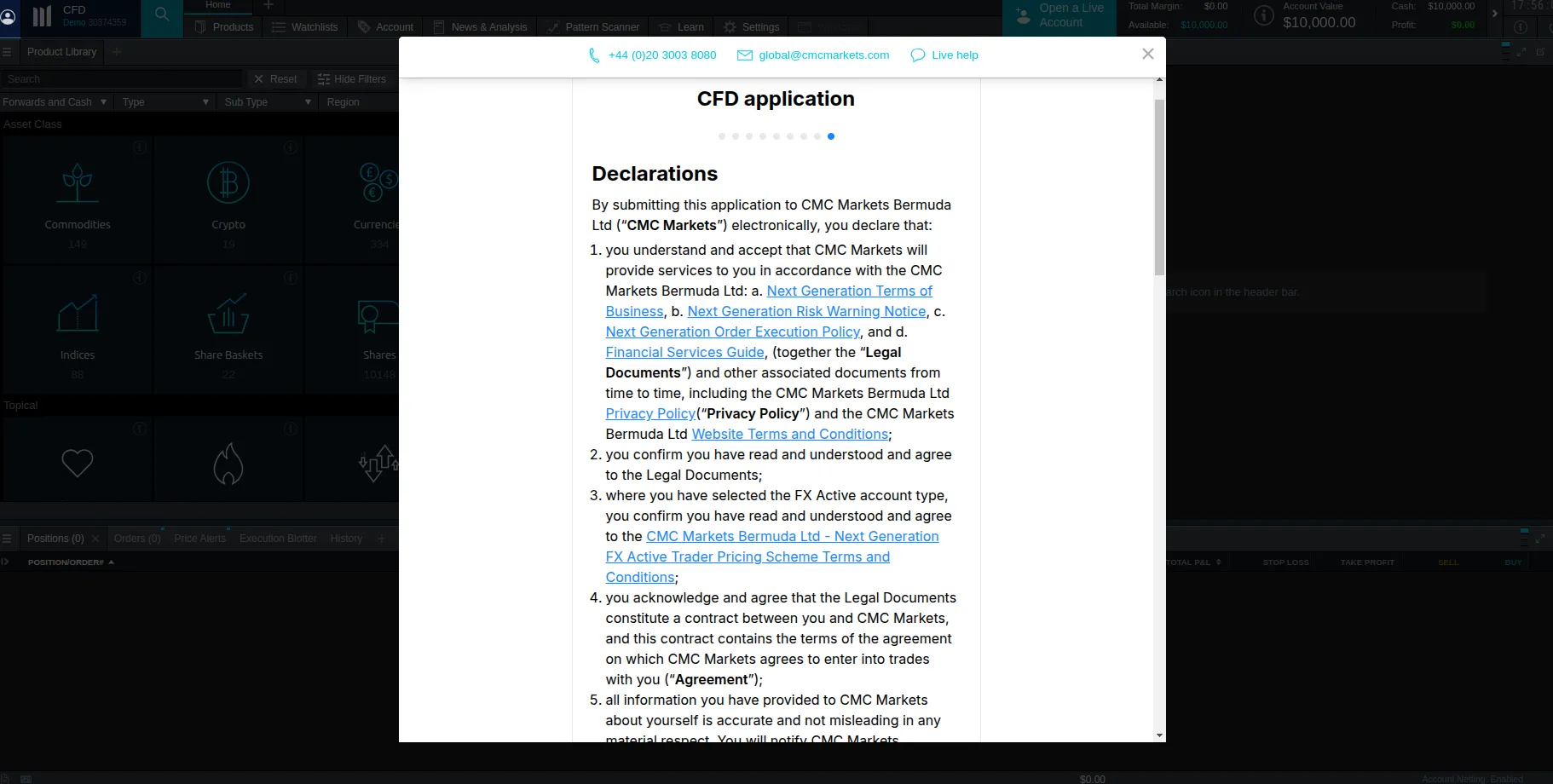
Task: Open Crypto asset class tile
Action: (228, 199)
